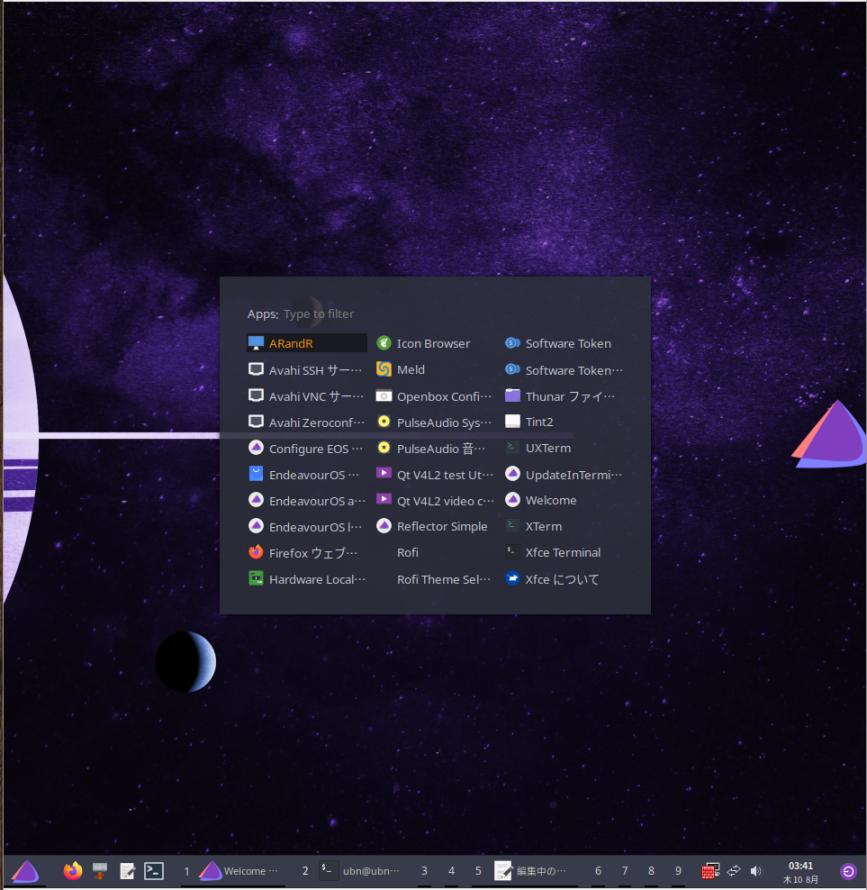Switch to workspace 6
This screenshot has height=890, width=867.
point(598,871)
